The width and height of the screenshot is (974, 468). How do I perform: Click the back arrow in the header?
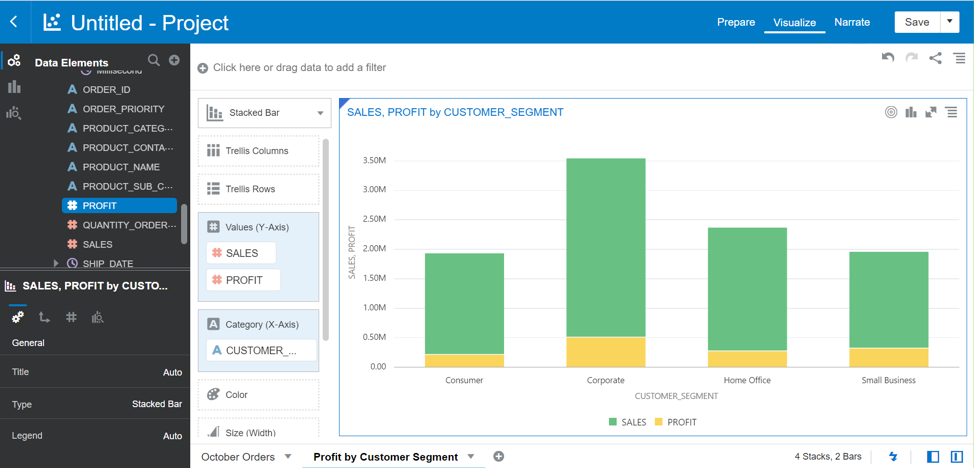14,22
